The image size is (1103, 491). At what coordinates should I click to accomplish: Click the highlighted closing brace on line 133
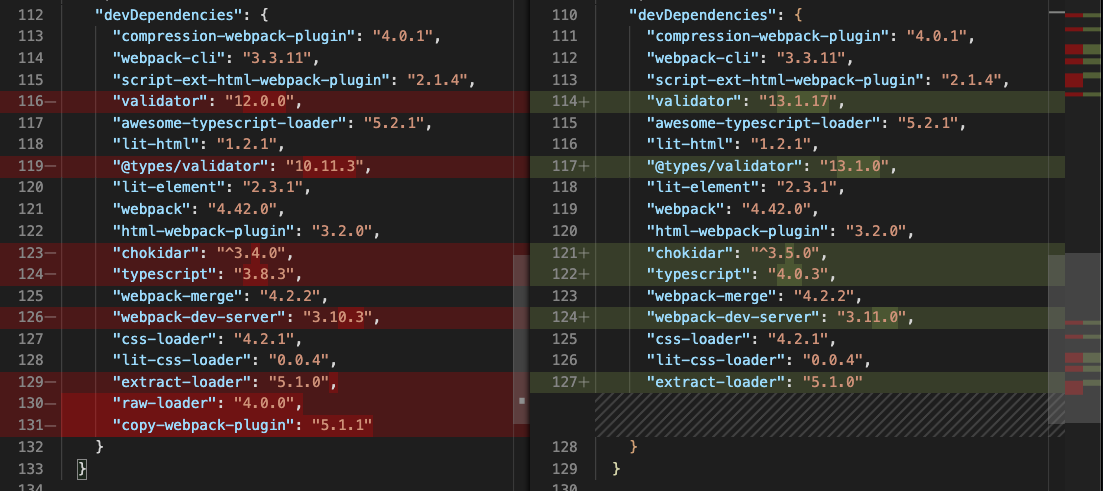tap(82, 468)
